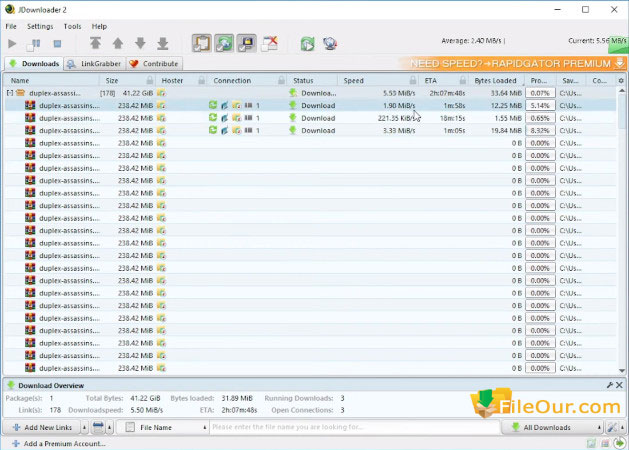Viewport: 629px width, 450px height.
Task: Move selection to bottom of list
Action: click(x=163, y=43)
